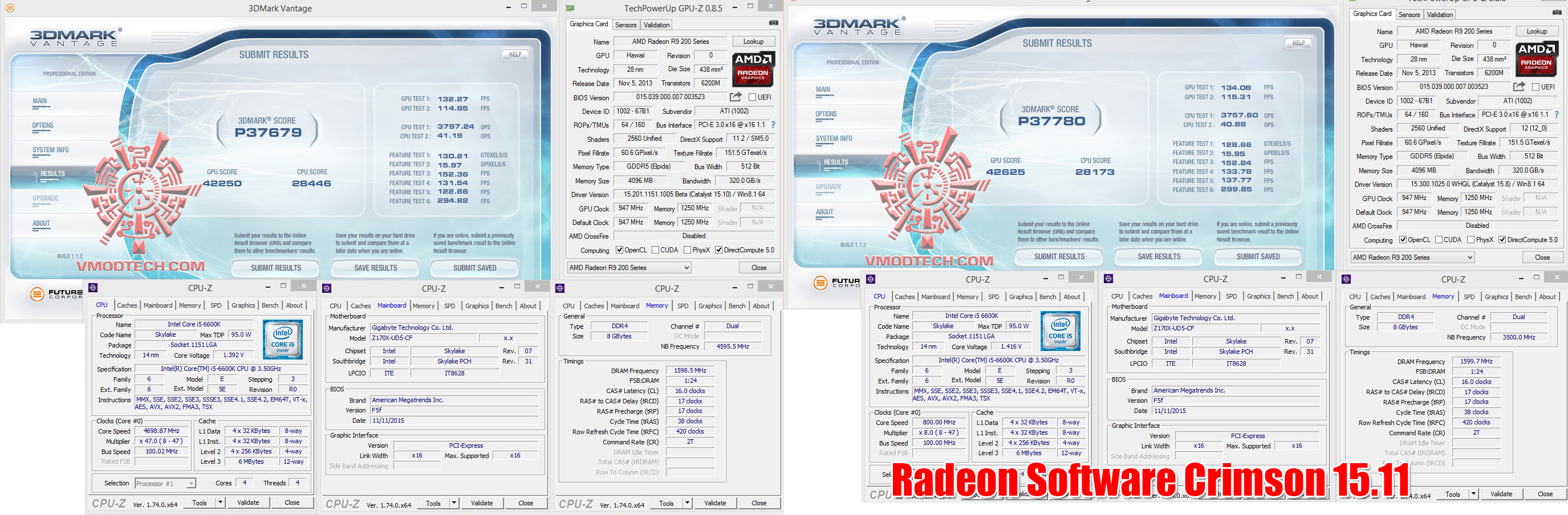Click the 3DMark Vantage title bar icon
The image size is (1568, 515).
point(10,8)
